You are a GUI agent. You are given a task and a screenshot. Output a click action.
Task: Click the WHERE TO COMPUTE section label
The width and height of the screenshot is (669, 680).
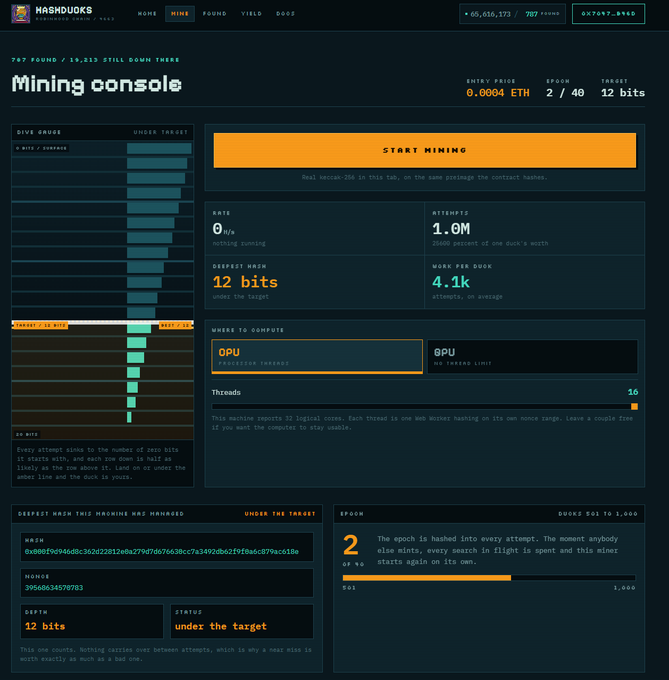point(248,330)
